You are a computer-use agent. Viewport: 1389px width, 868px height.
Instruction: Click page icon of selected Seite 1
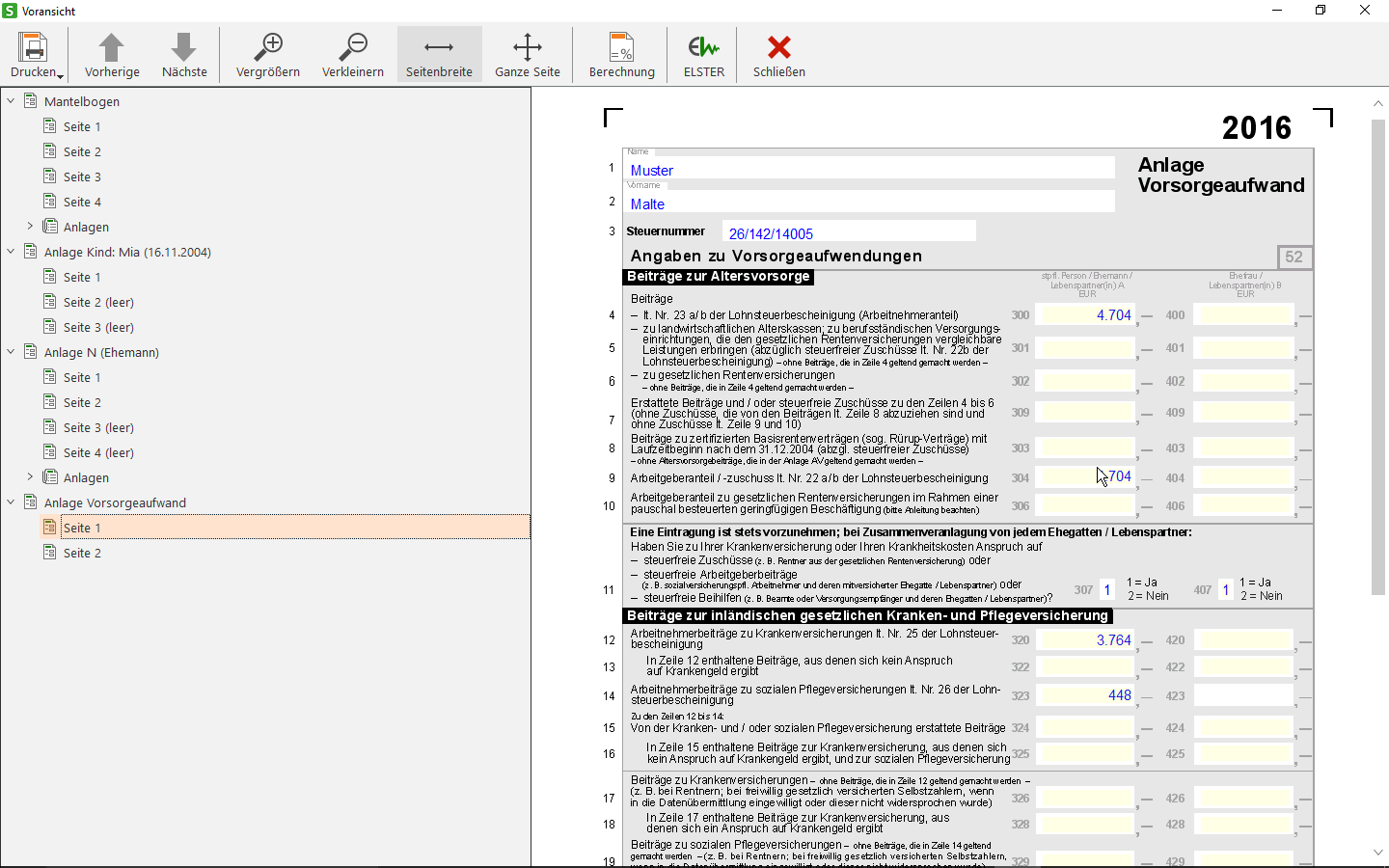(x=50, y=527)
